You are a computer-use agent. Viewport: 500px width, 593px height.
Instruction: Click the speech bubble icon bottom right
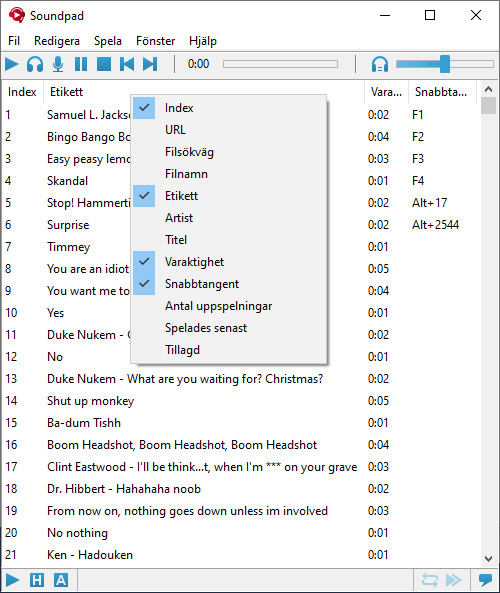click(x=485, y=579)
